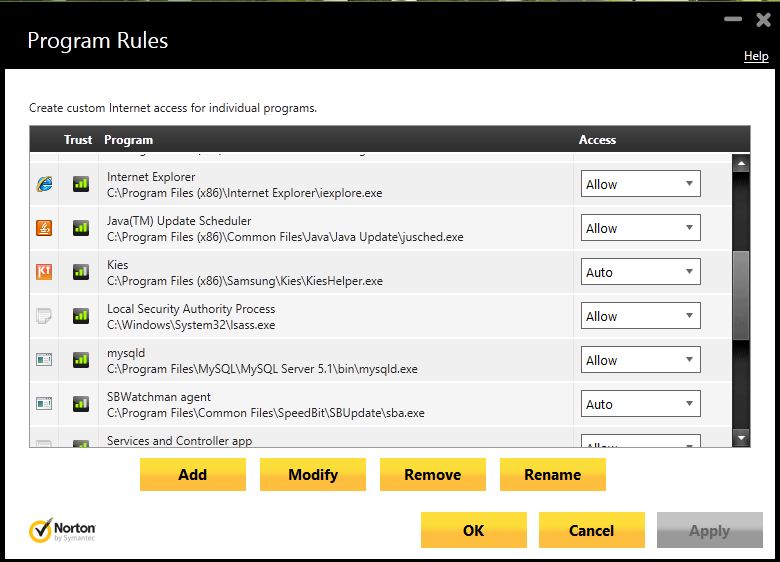
Task: Click the Trust column header
Action: (x=78, y=140)
